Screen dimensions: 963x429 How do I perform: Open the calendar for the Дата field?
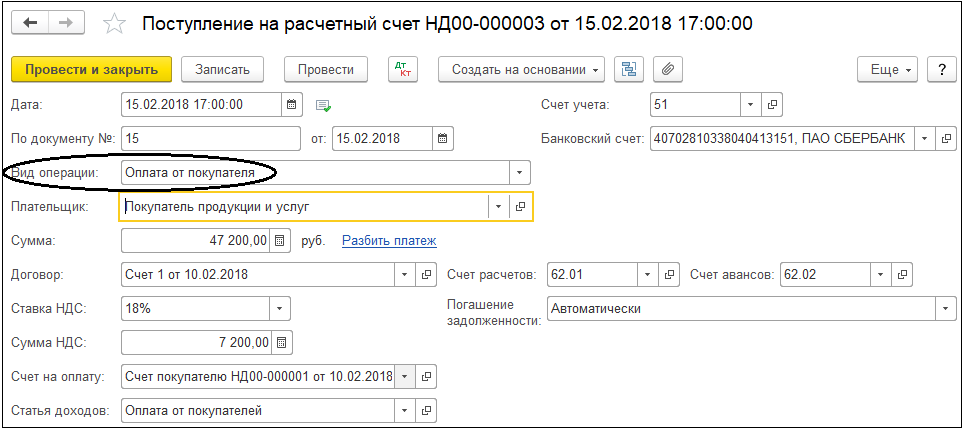pos(292,104)
